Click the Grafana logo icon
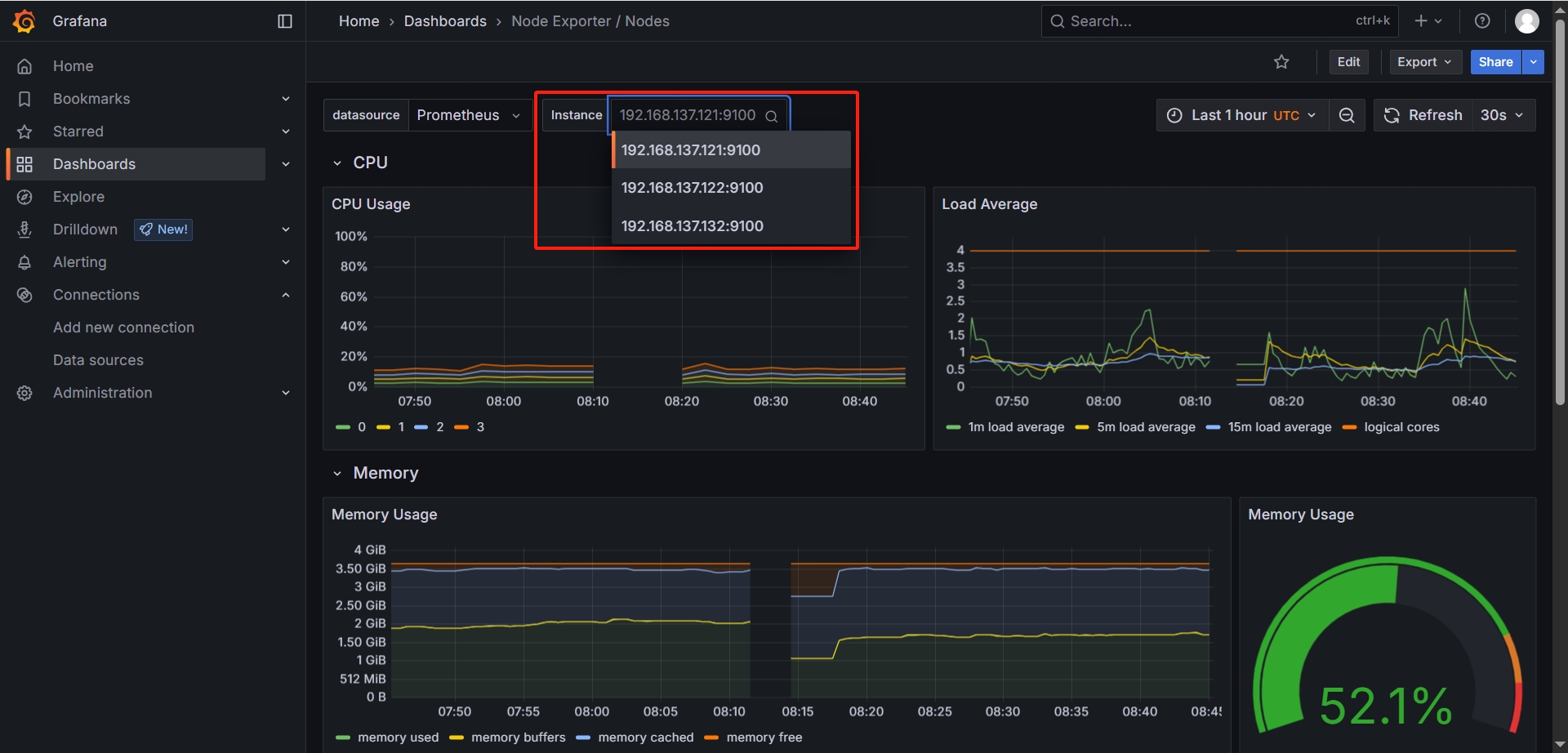 point(24,21)
